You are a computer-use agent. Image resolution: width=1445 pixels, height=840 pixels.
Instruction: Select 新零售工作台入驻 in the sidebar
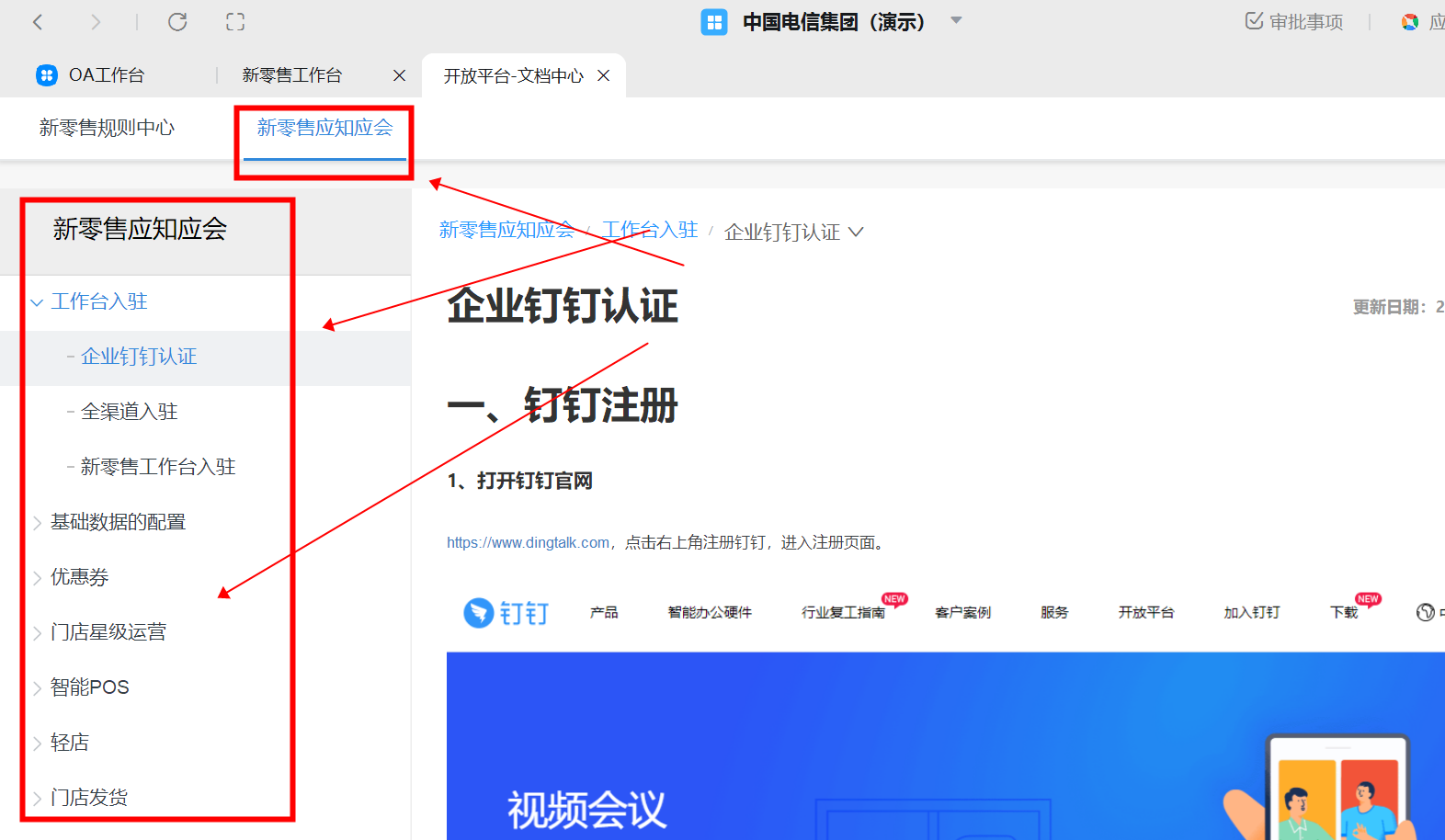pos(158,467)
